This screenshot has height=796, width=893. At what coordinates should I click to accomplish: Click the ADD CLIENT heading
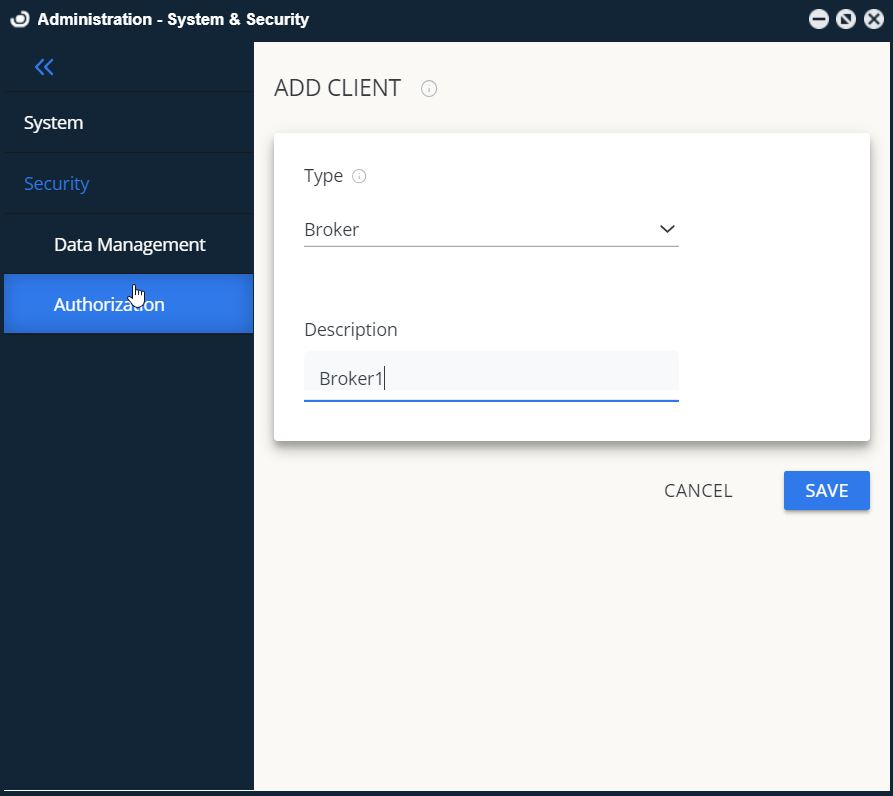[x=337, y=88]
